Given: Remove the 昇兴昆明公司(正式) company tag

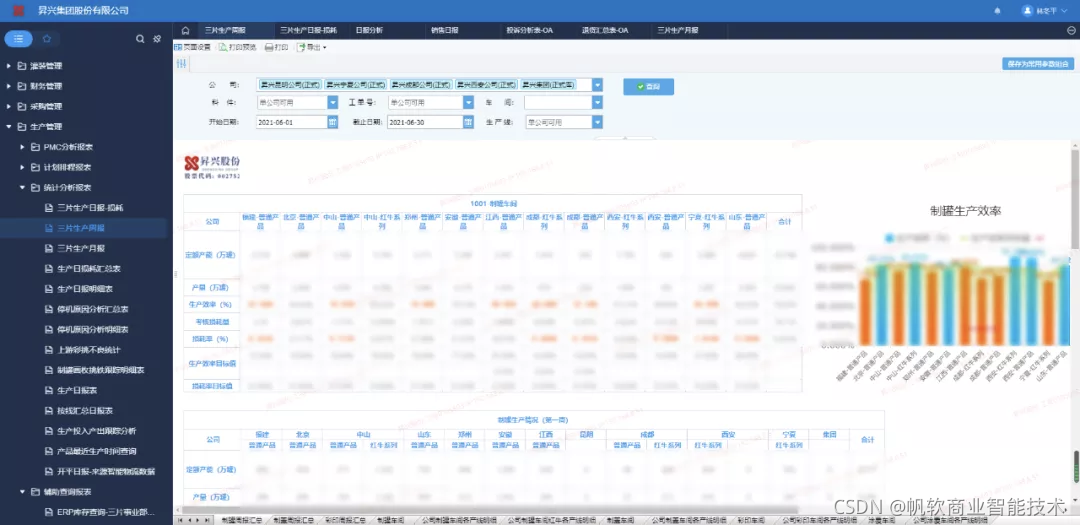Looking at the screenshot, I should [289, 85].
